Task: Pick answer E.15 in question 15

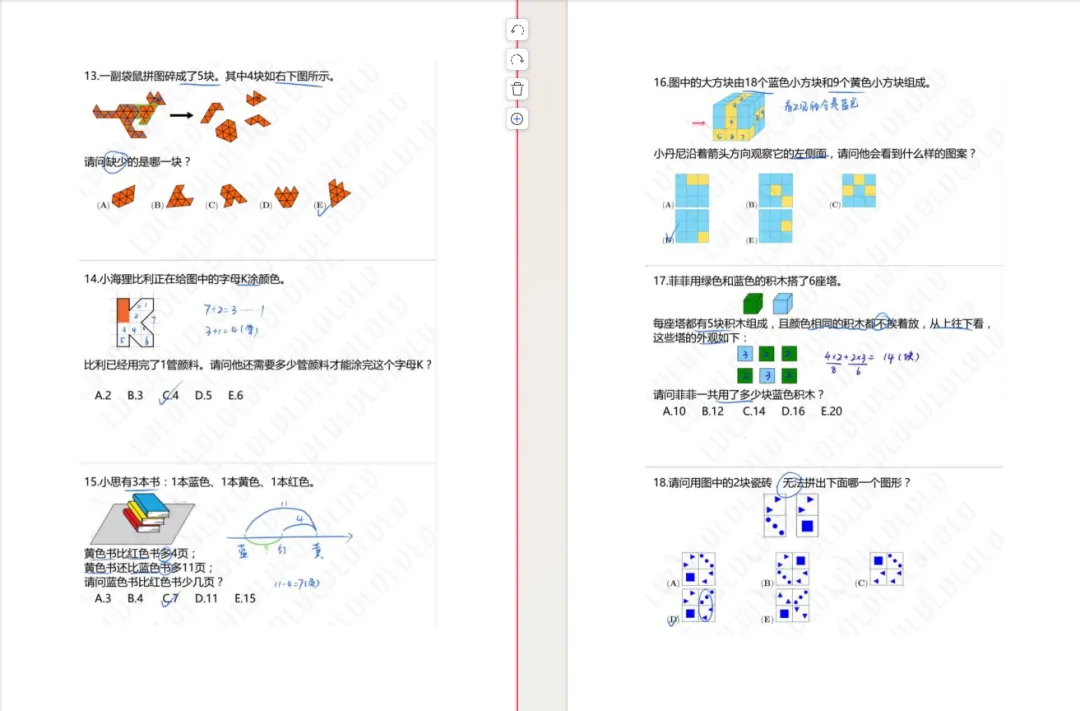Action: [245, 598]
